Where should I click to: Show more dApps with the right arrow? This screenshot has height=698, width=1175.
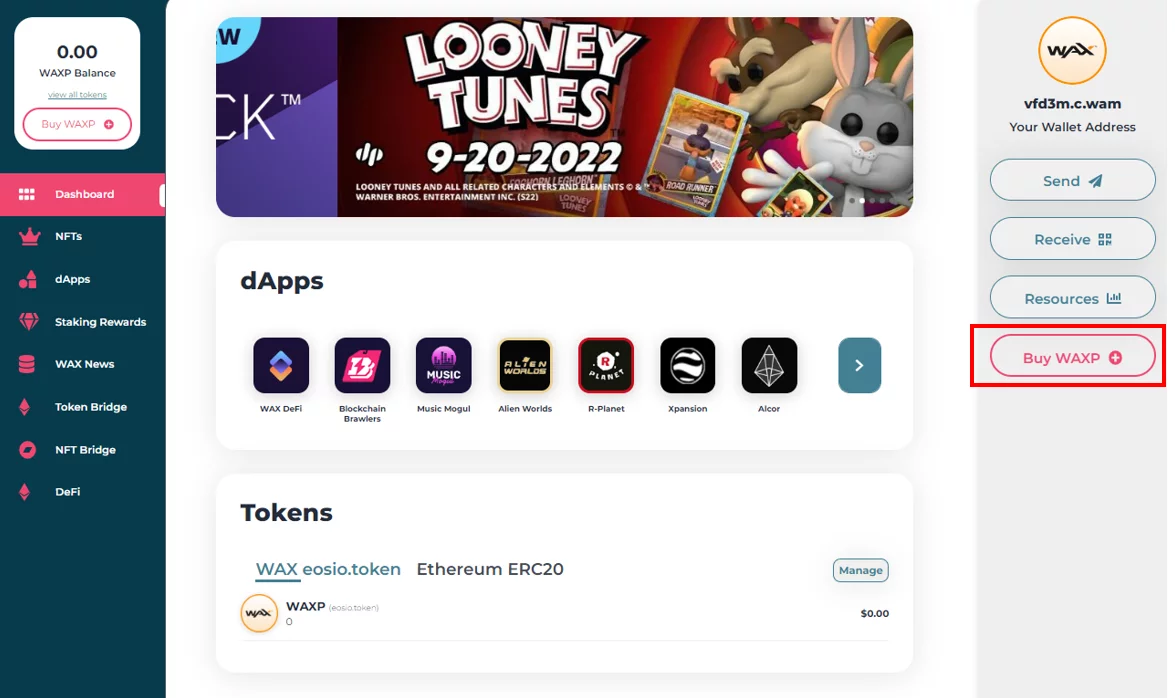click(x=860, y=365)
